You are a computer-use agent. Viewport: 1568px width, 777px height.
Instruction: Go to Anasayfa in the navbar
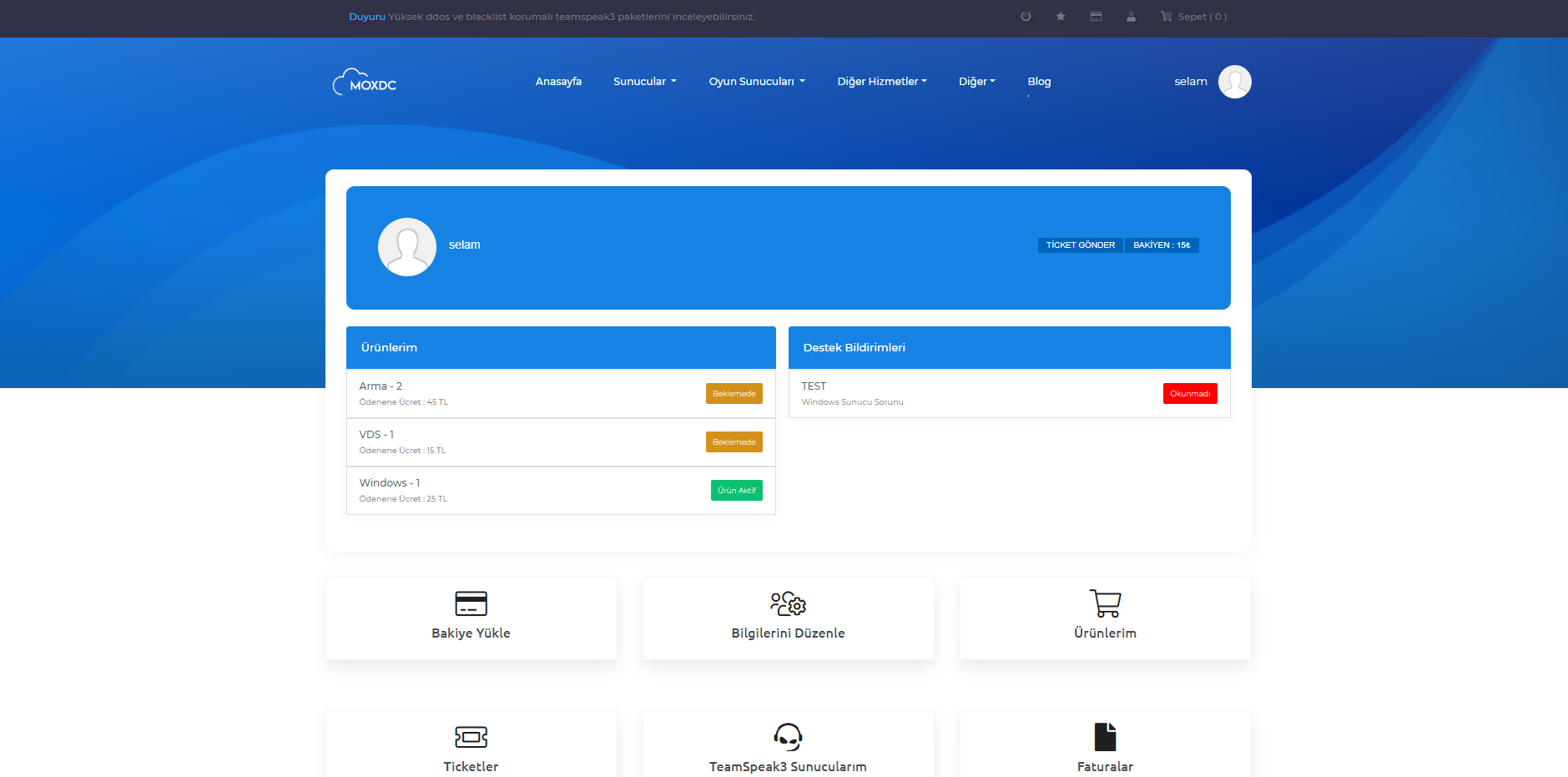558,82
